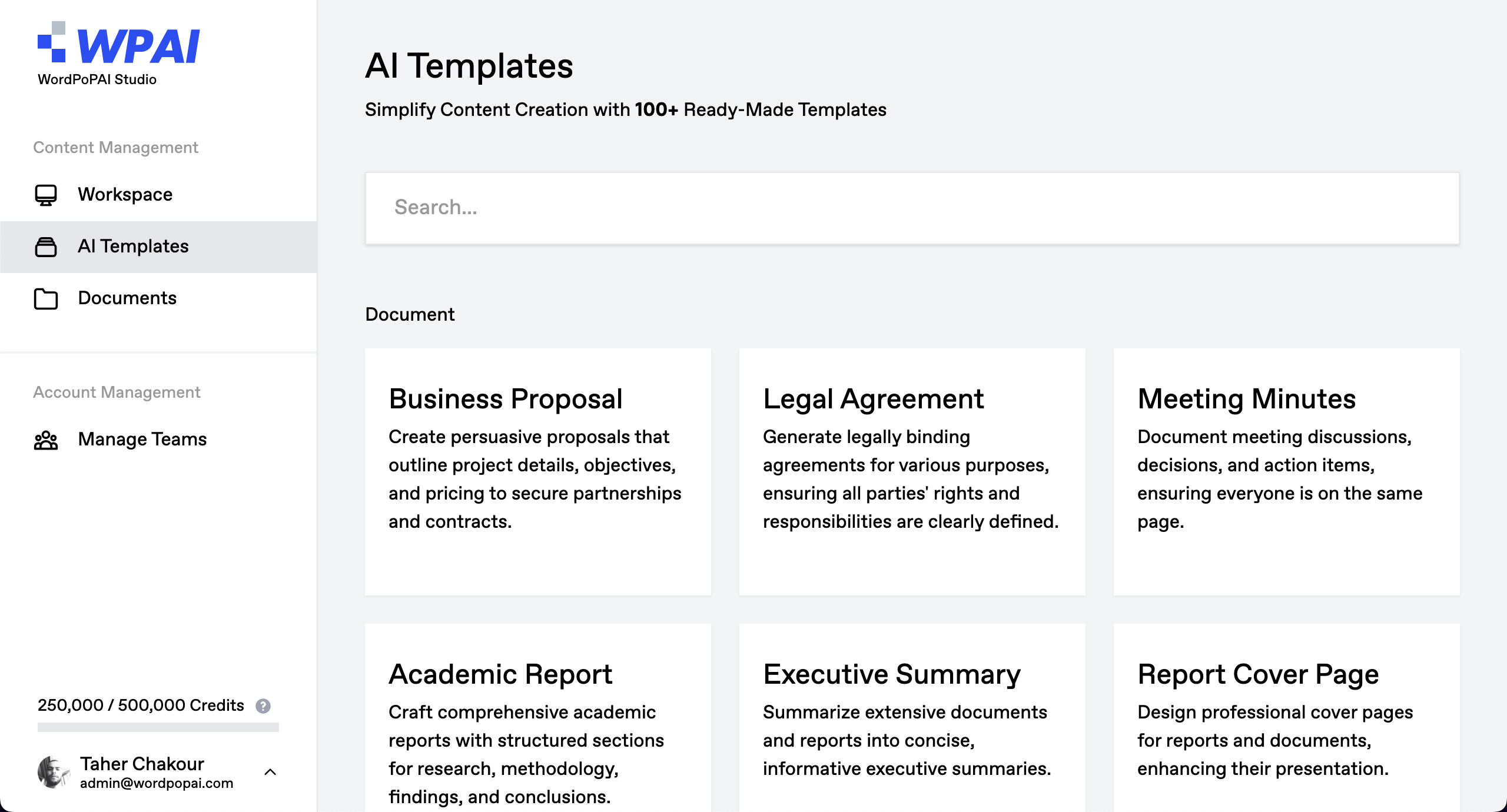Click the Taher Chakour name
This screenshot has height=812, width=1507.
coord(142,764)
